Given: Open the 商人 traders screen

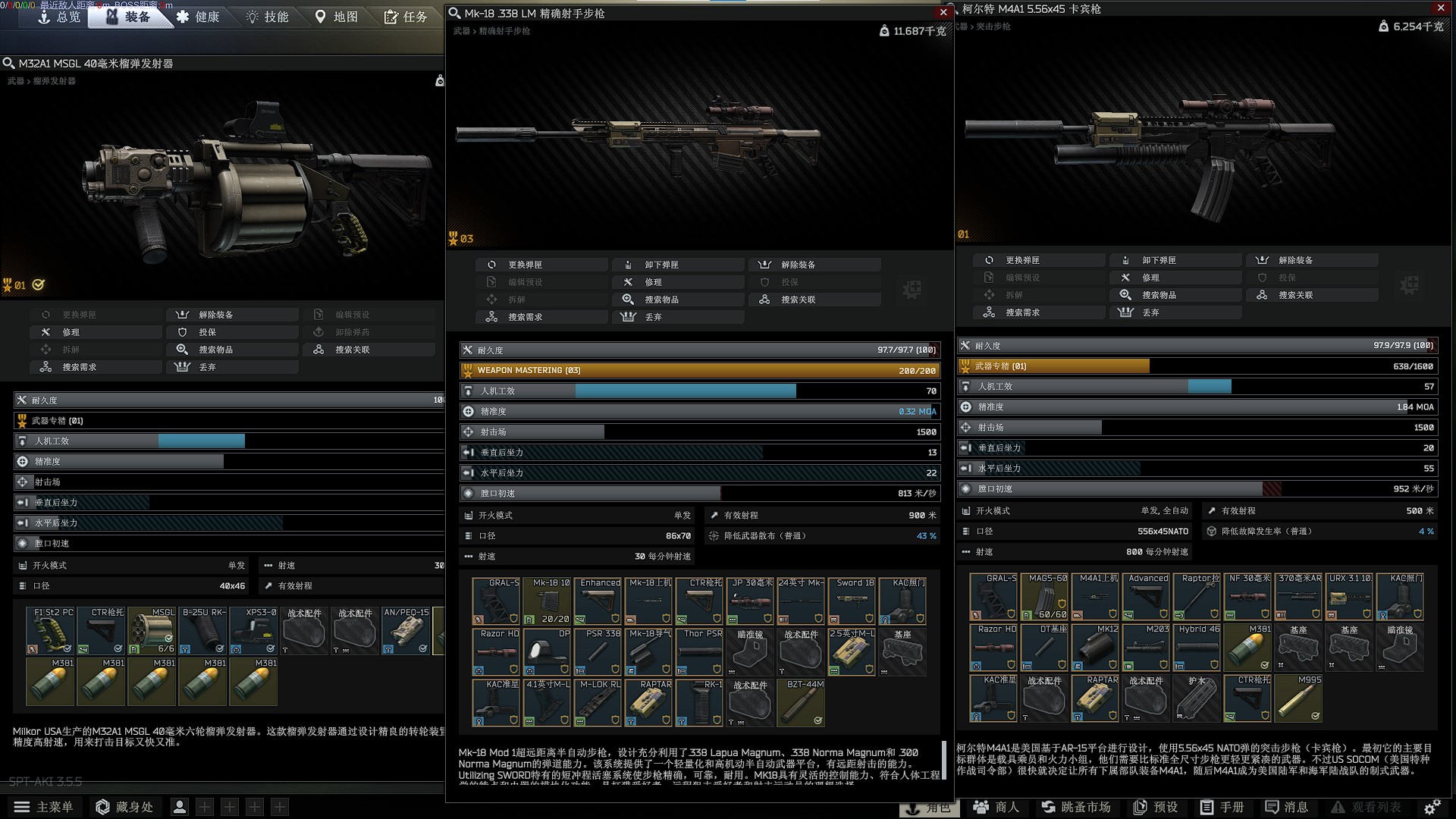Looking at the screenshot, I should point(996,807).
